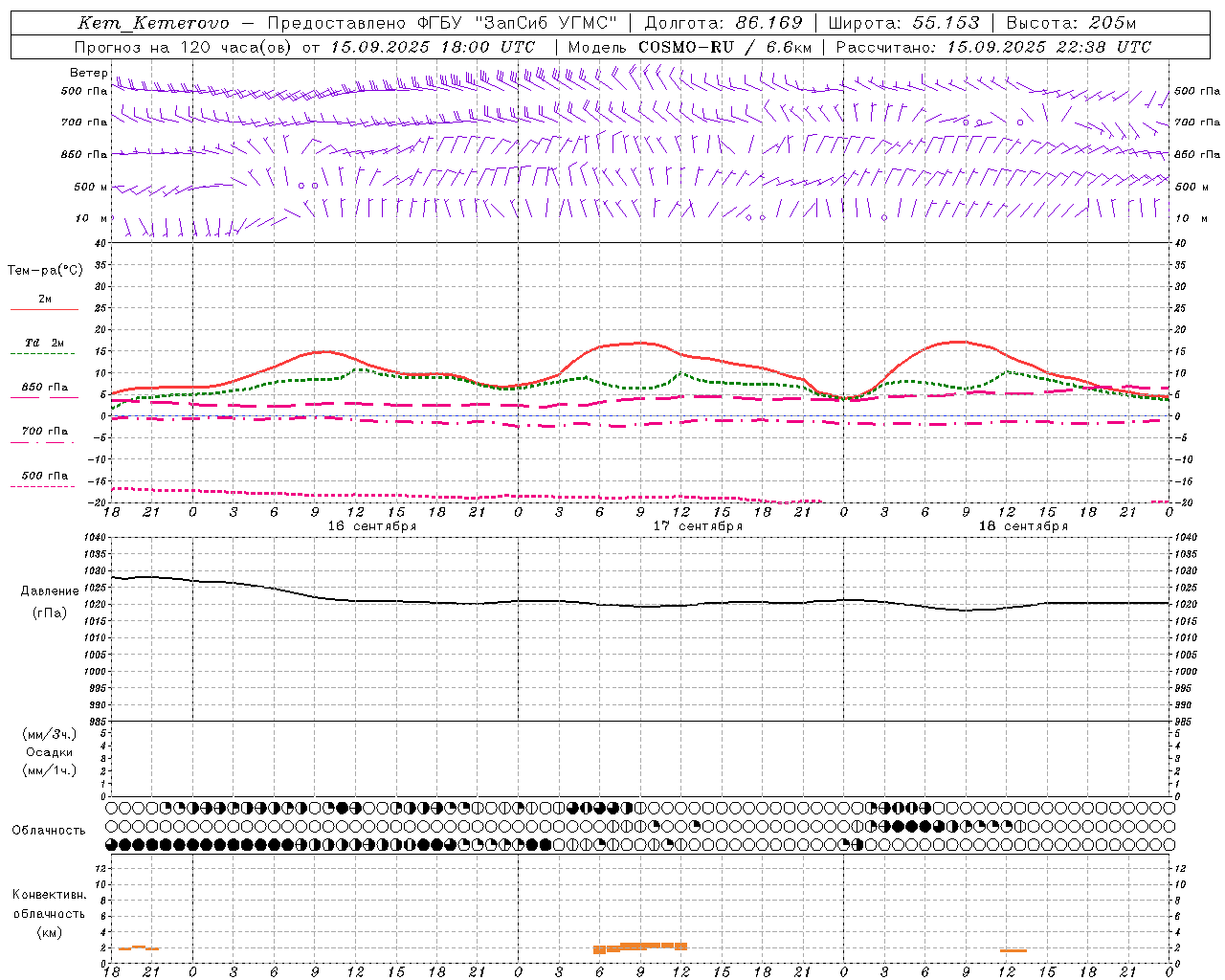Click the left-axis pressure value '1040'

95,538
